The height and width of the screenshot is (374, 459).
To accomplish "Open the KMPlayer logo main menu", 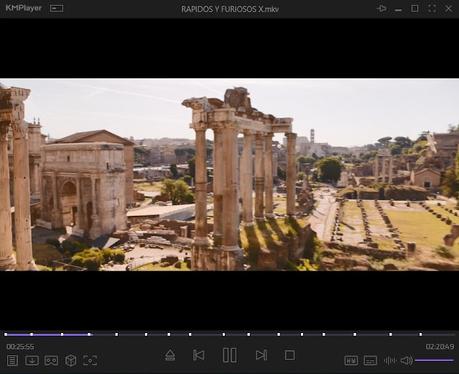I will point(24,8).
